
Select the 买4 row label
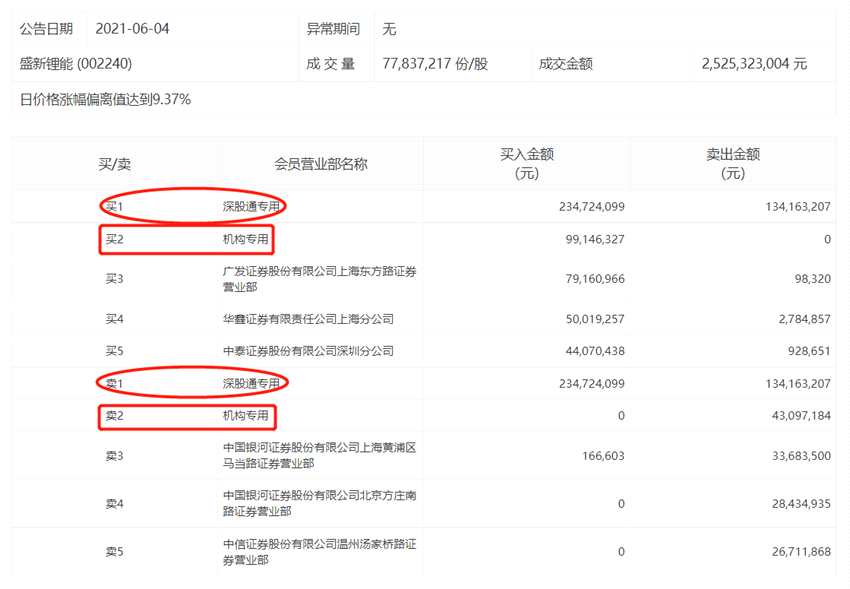tap(114, 319)
